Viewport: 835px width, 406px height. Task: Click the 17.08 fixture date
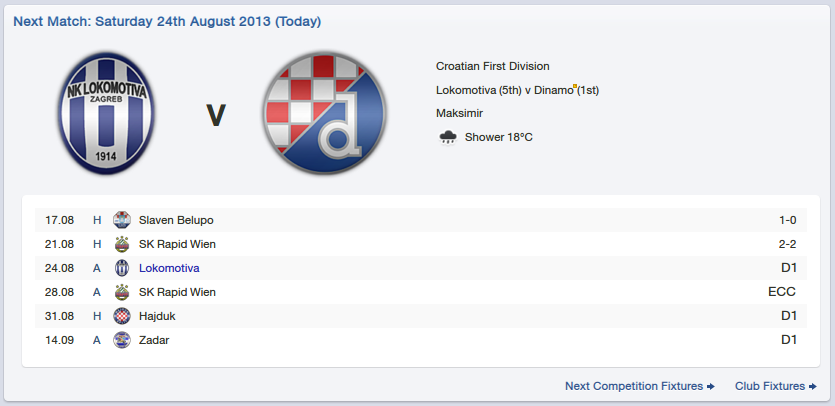59,220
